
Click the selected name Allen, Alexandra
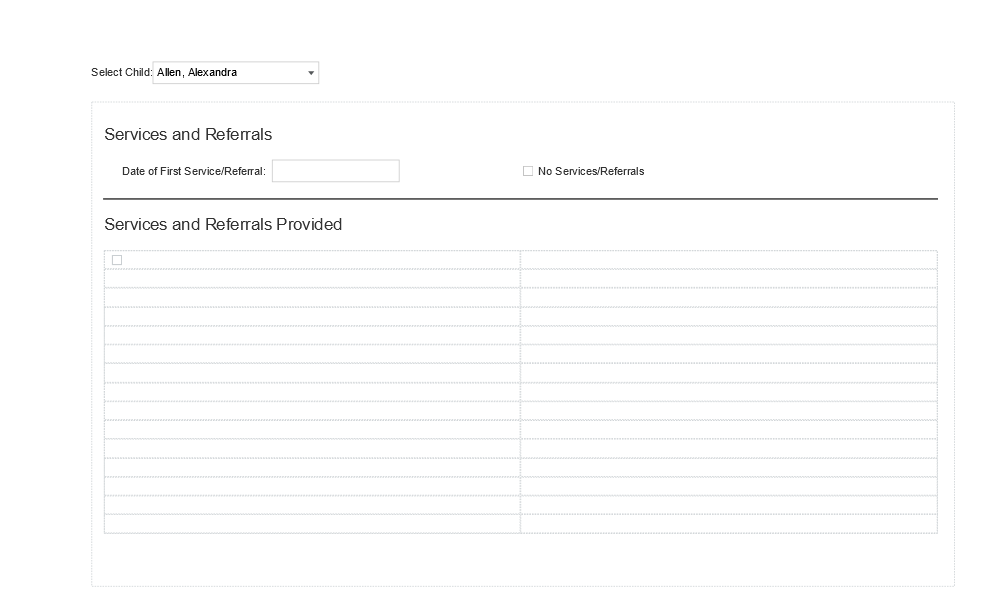197,73
